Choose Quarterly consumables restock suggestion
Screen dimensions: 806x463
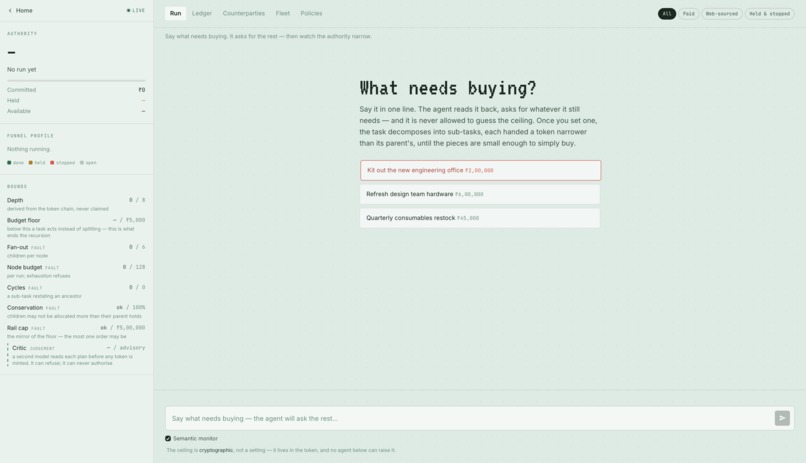[480, 218]
